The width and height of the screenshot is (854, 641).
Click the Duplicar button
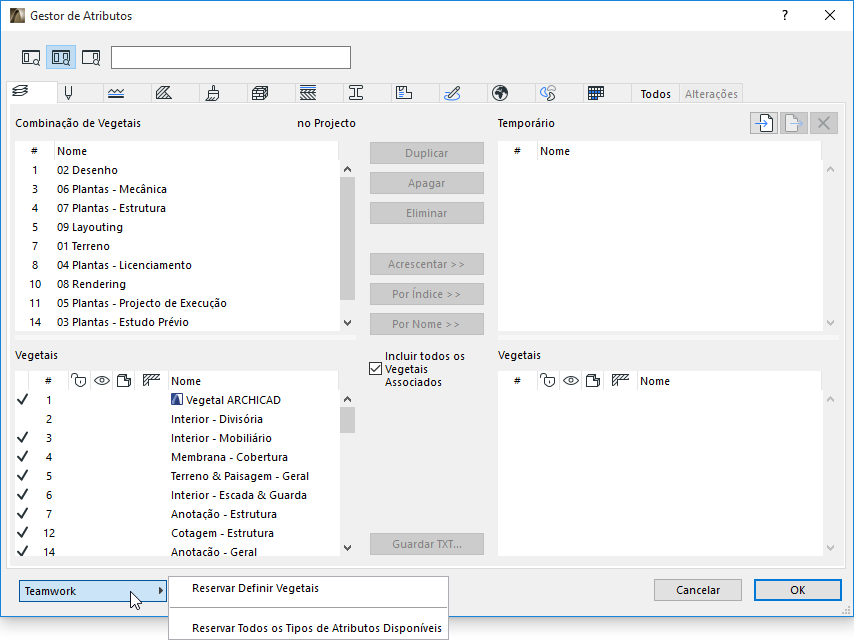coord(426,153)
